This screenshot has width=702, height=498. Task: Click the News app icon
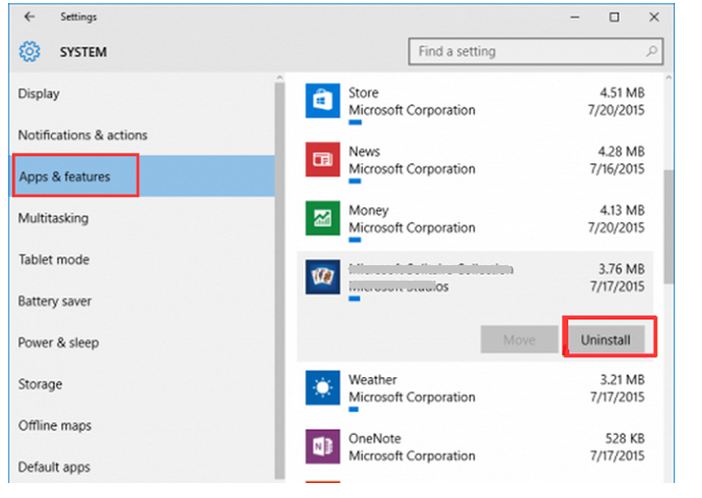click(x=323, y=159)
